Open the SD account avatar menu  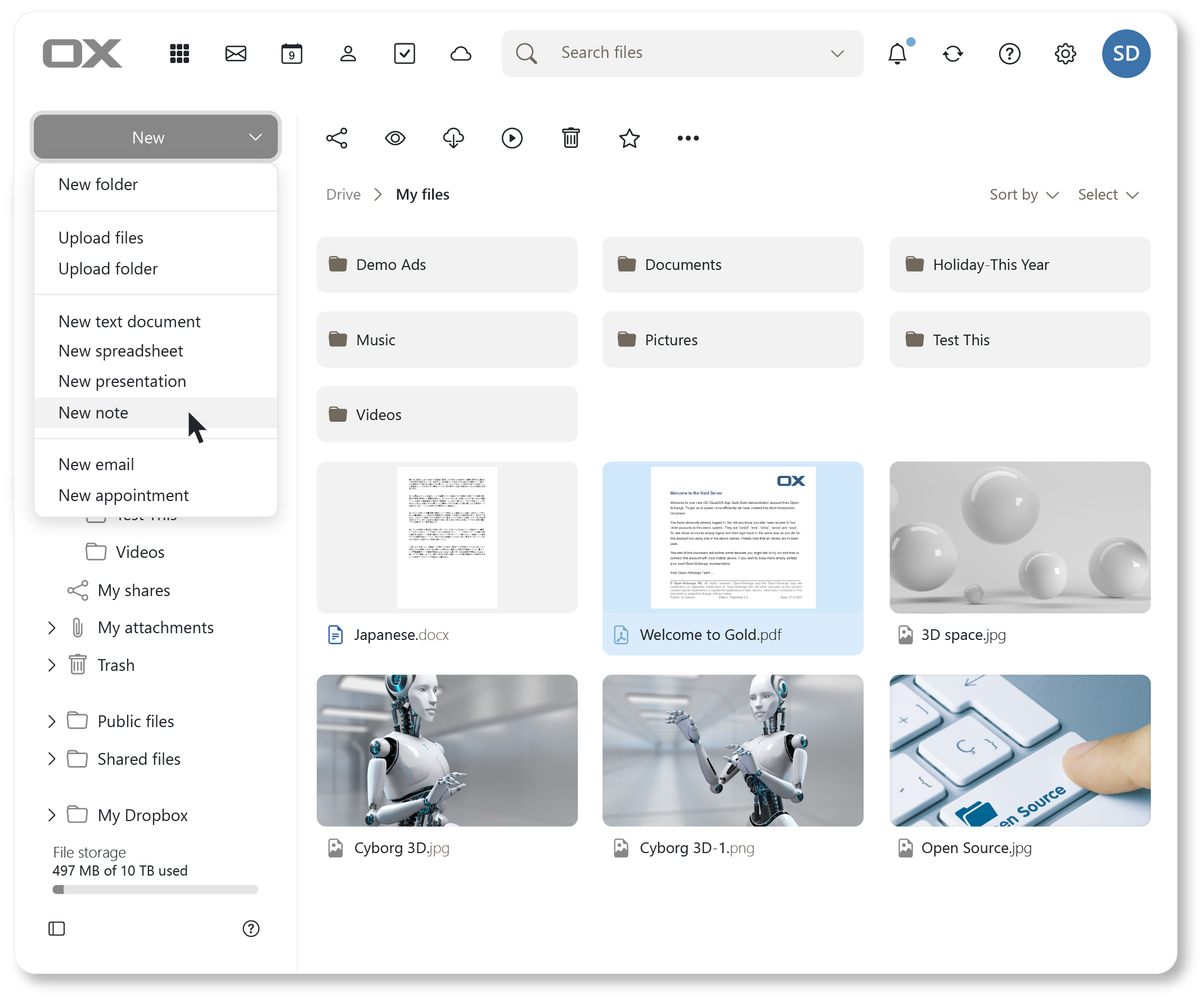(x=1126, y=53)
